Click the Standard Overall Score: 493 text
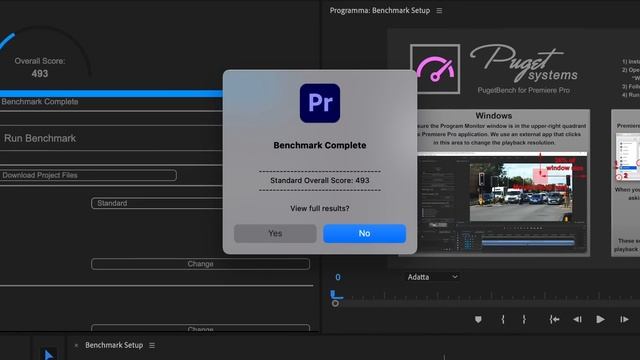The image size is (640, 360). pyautogui.click(x=320, y=180)
